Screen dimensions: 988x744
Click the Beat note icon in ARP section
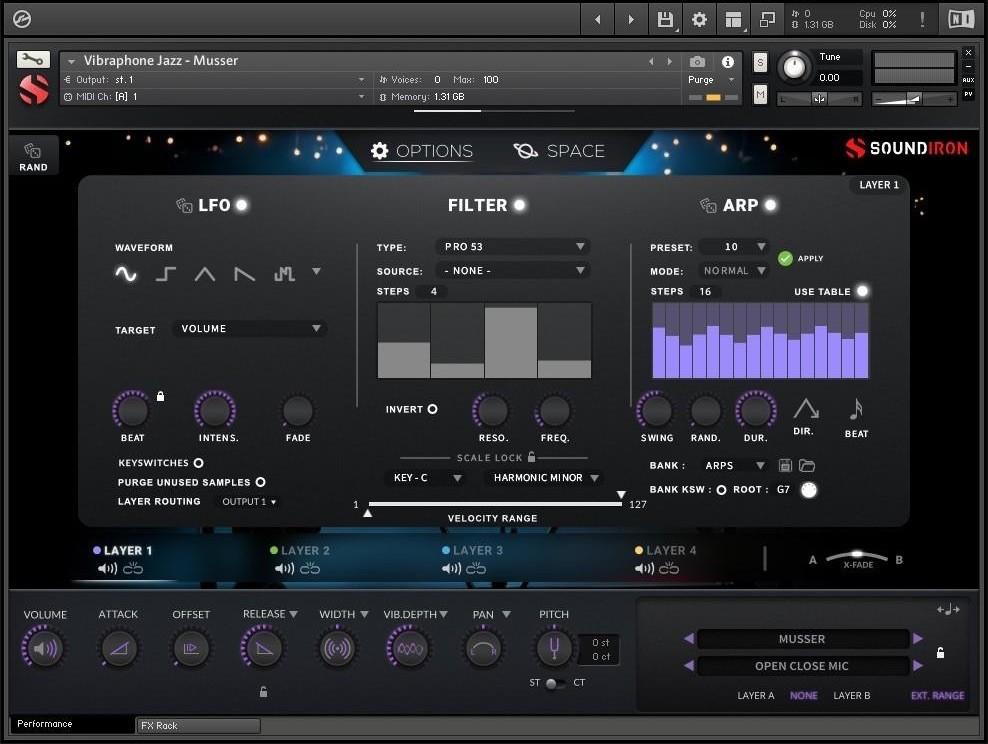[855, 408]
